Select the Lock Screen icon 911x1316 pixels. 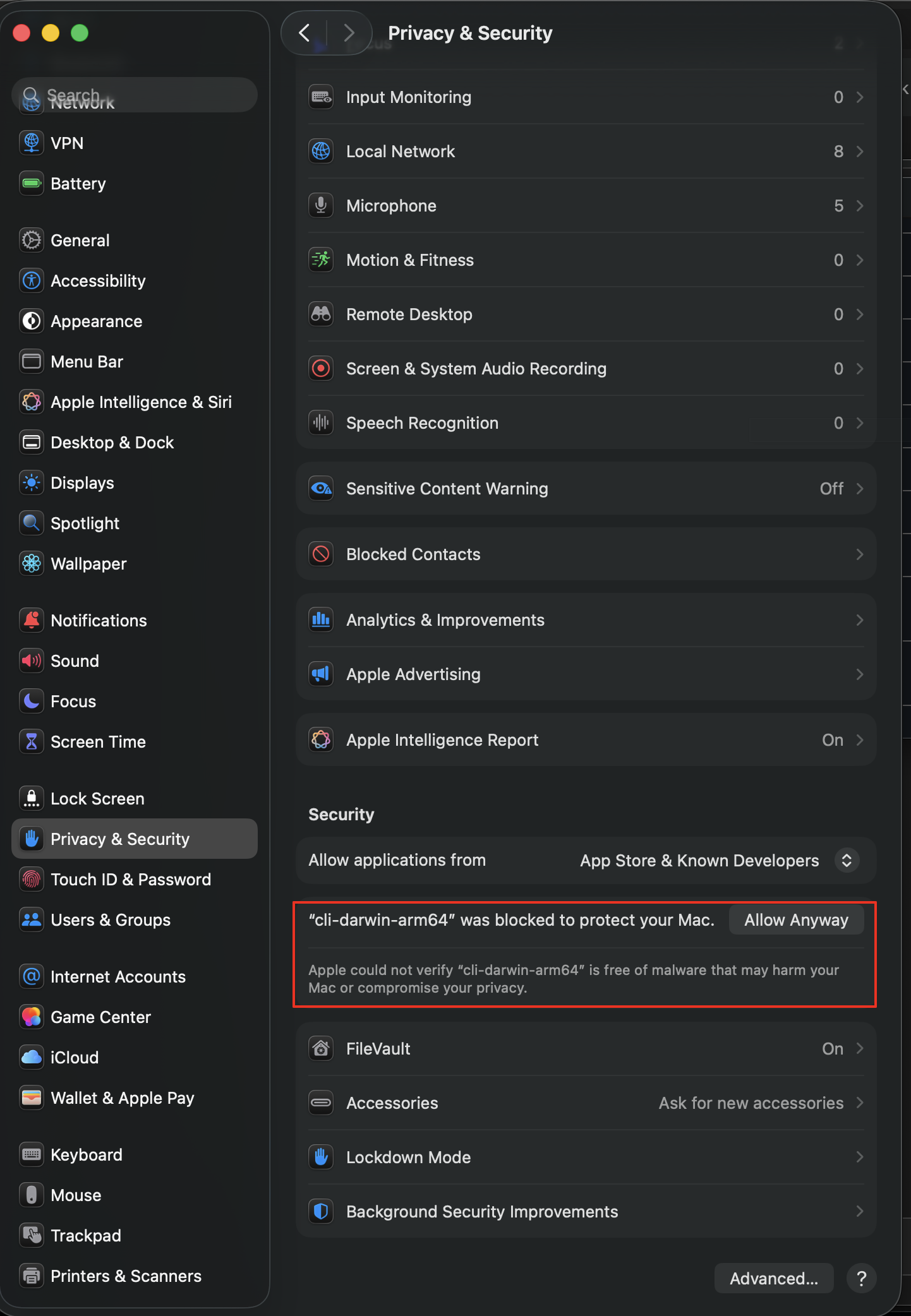[x=31, y=798]
